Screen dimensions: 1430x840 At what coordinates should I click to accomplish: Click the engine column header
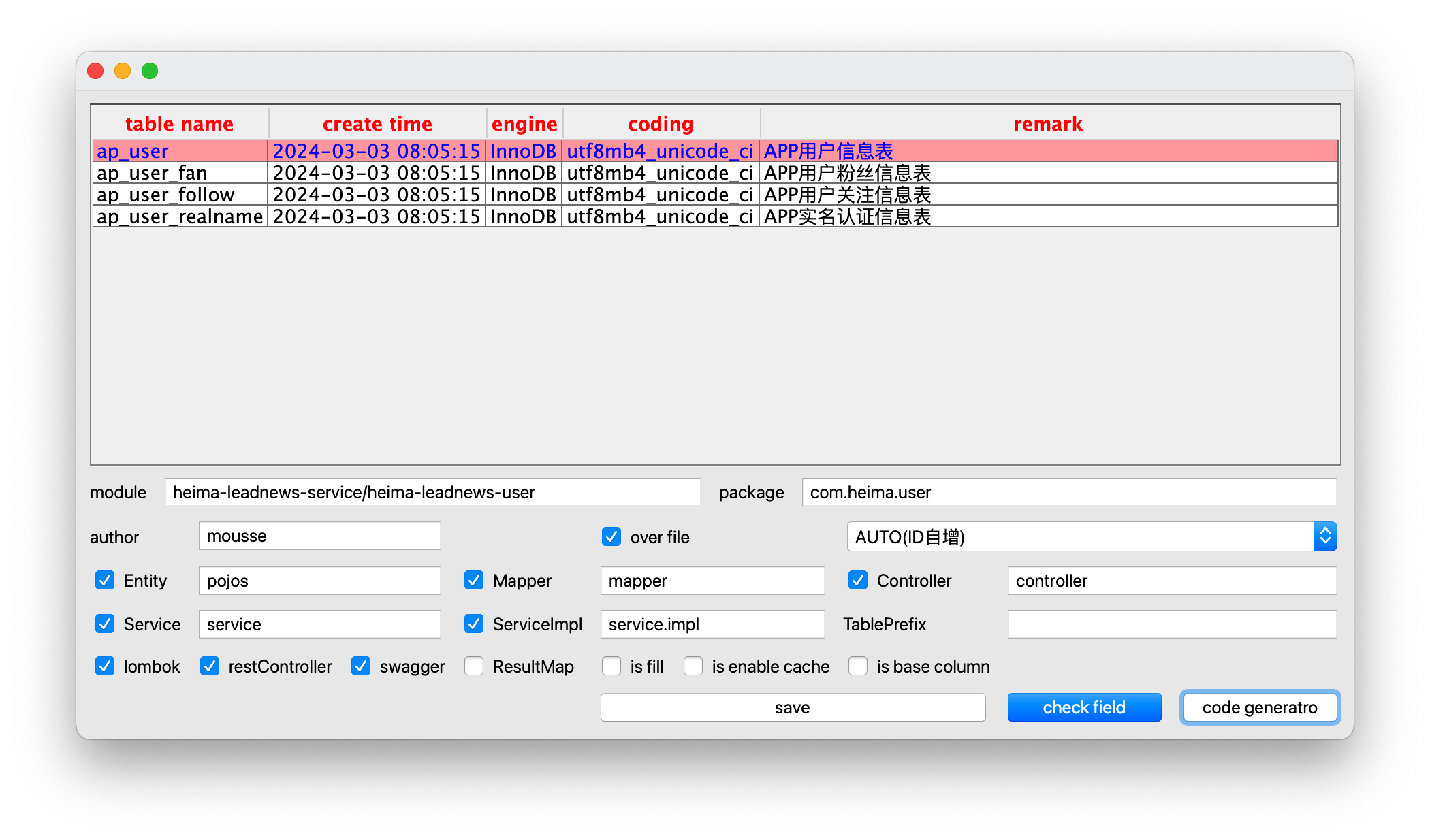(x=524, y=123)
